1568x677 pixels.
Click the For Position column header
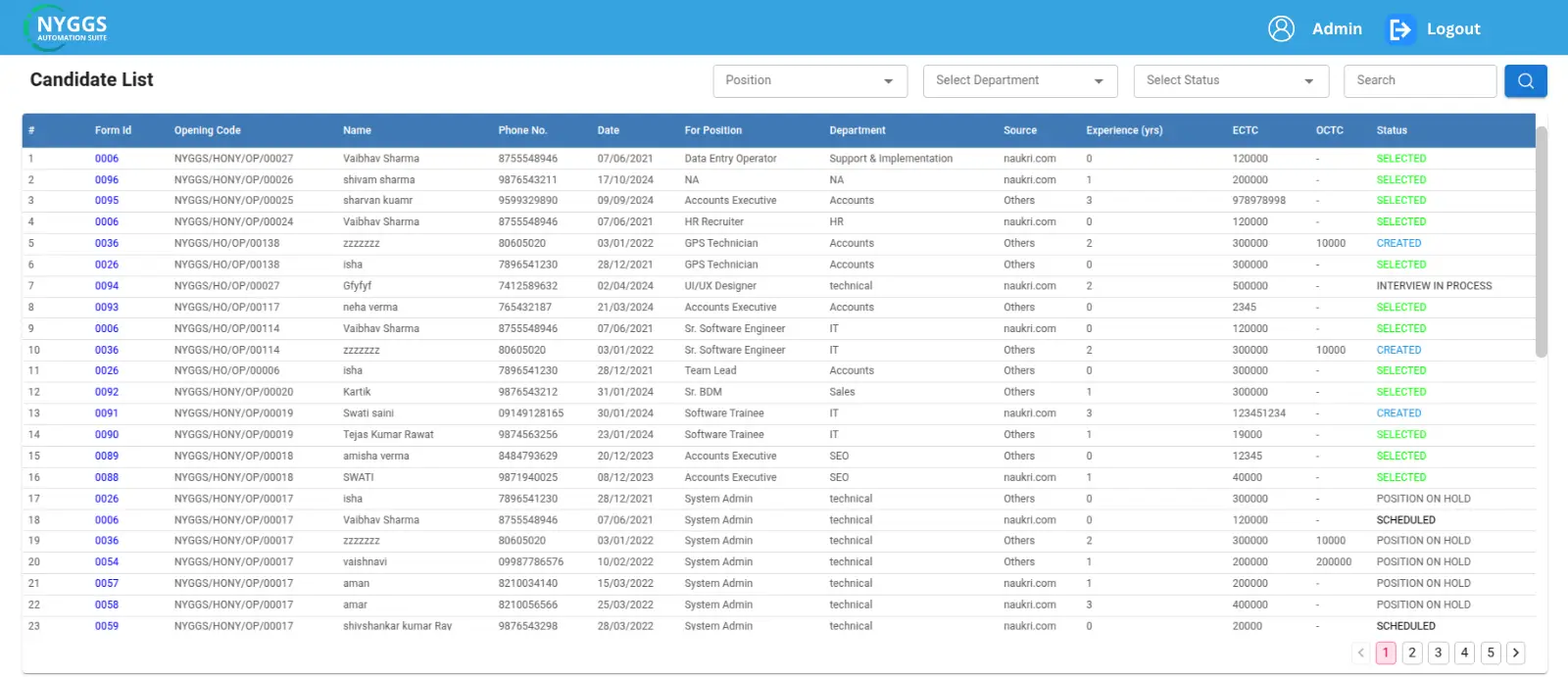pyautogui.click(x=713, y=130)
